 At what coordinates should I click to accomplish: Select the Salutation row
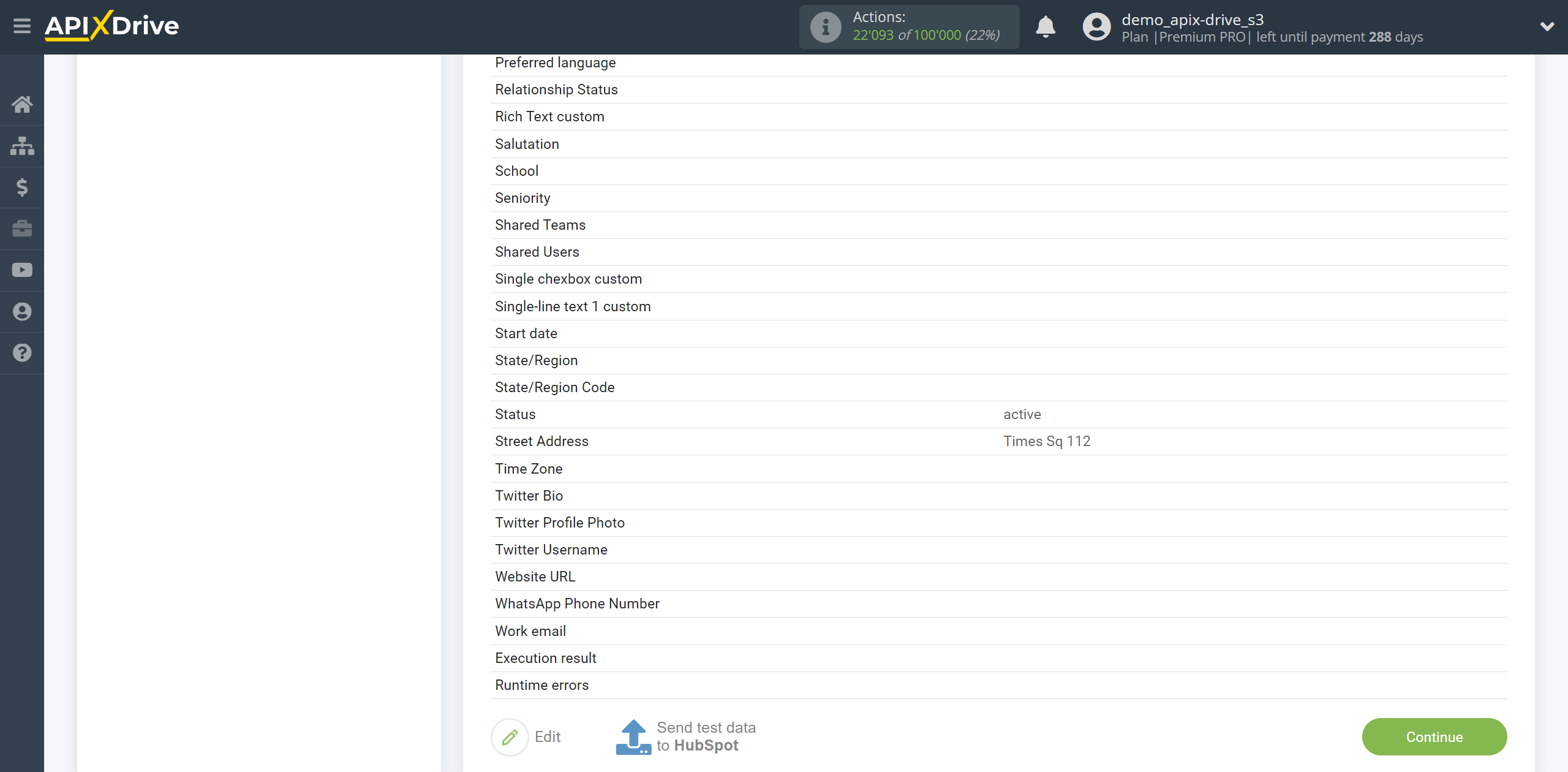pyautogui.click(x=998, y=144)
